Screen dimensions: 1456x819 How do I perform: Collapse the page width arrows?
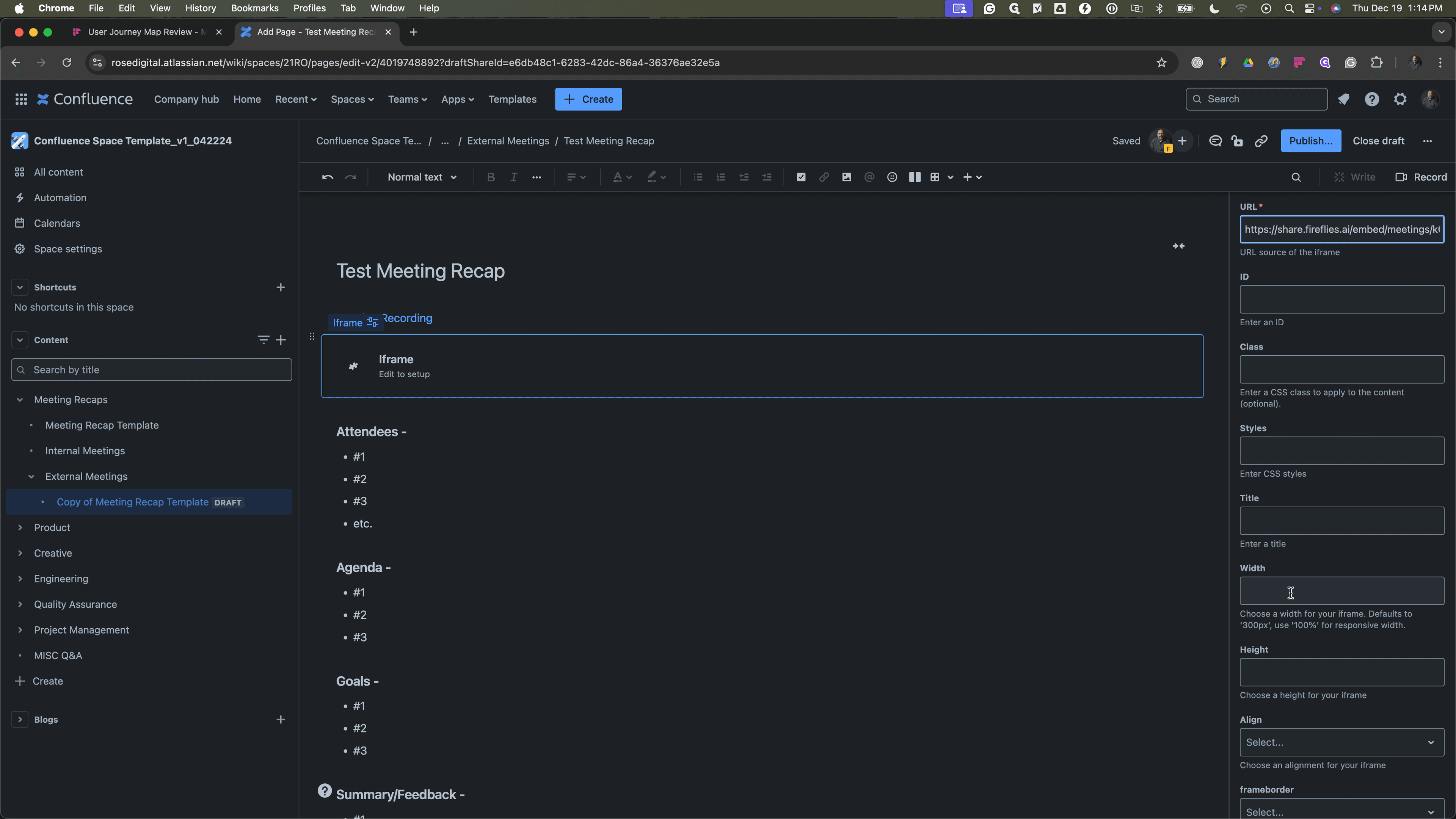point(1178,246)
